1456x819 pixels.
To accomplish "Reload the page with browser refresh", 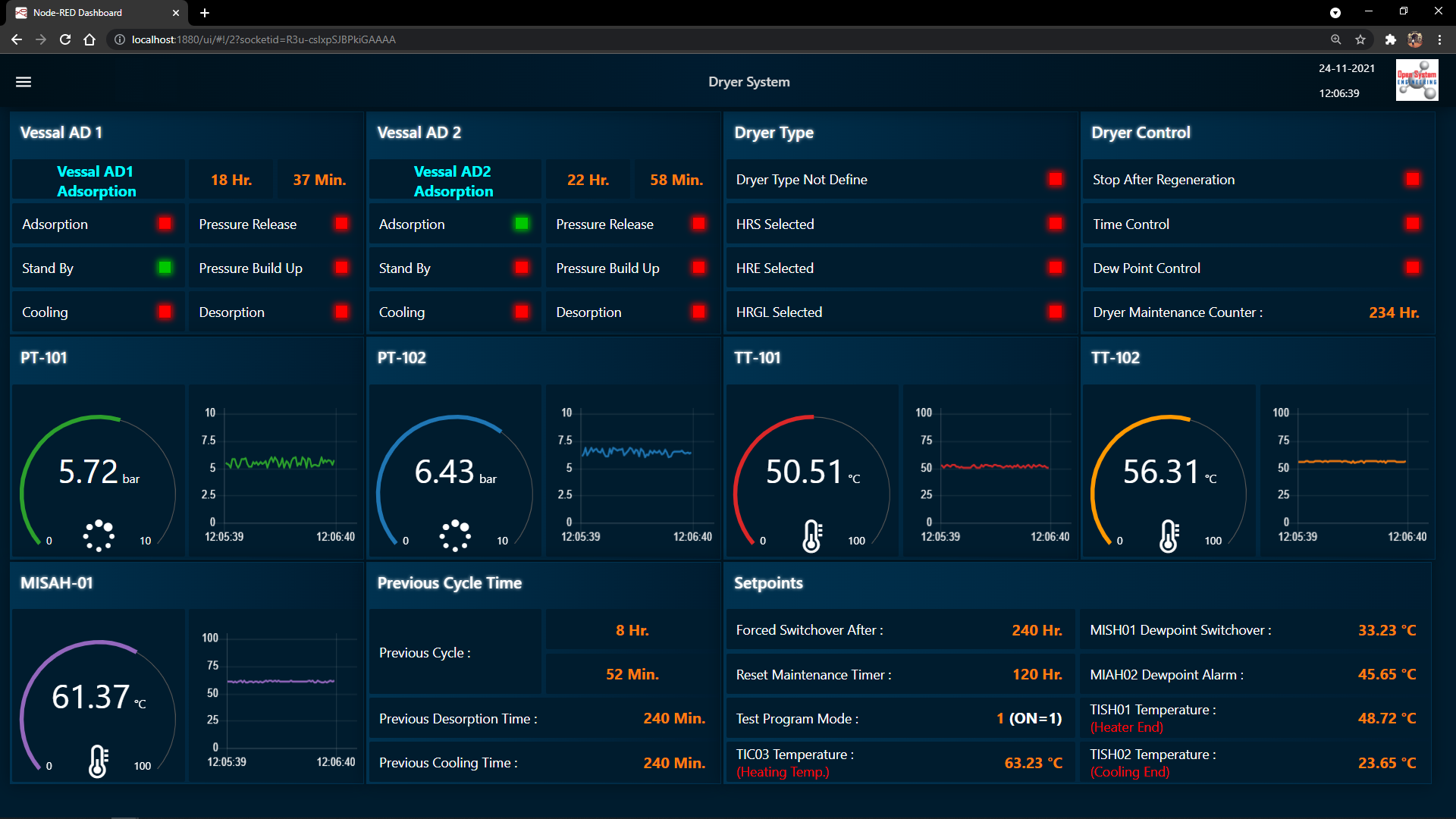I will pos(65,39).
